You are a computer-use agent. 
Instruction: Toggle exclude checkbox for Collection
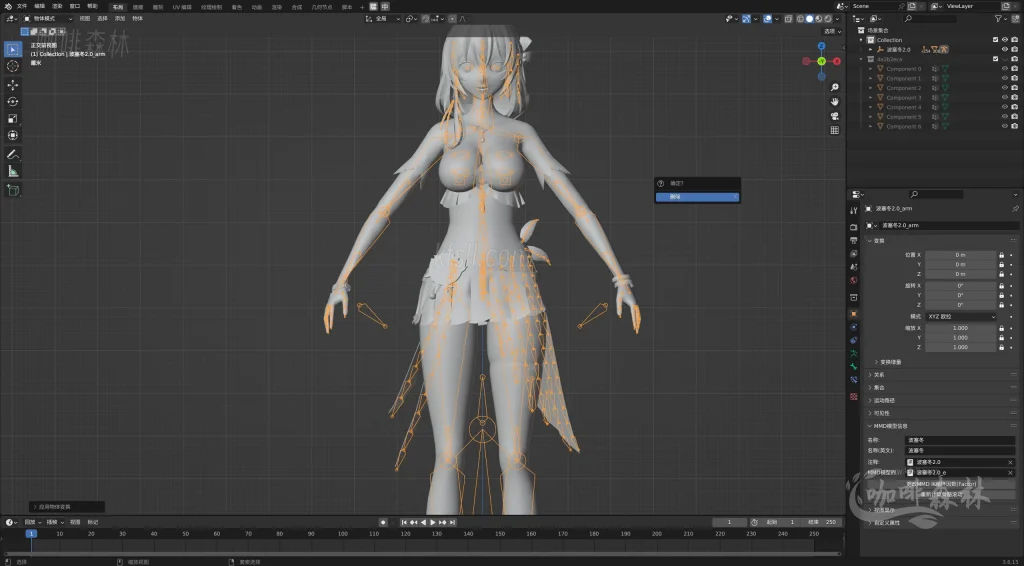995,40
